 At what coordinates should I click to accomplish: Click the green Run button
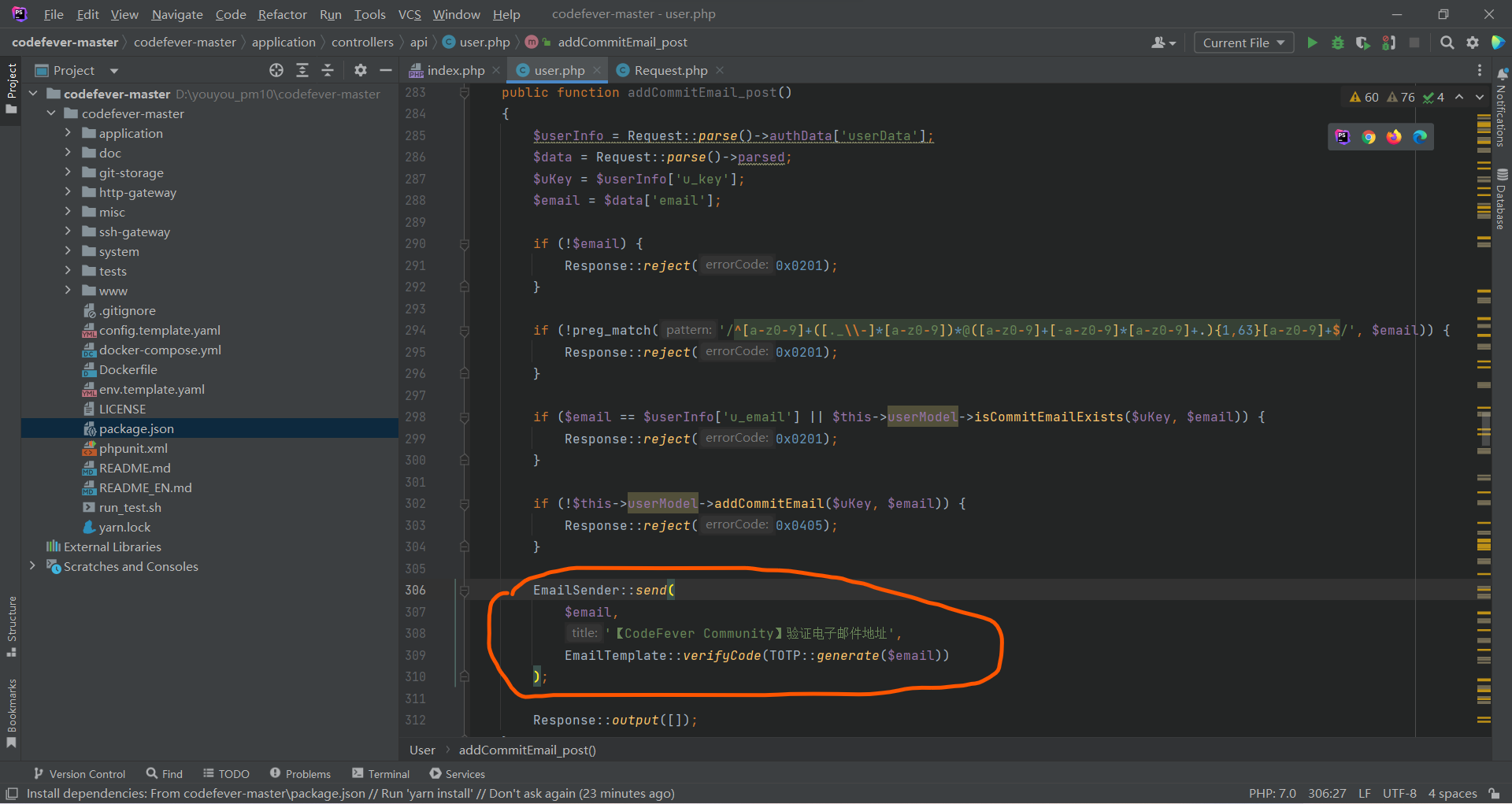tap(1312, 43)
